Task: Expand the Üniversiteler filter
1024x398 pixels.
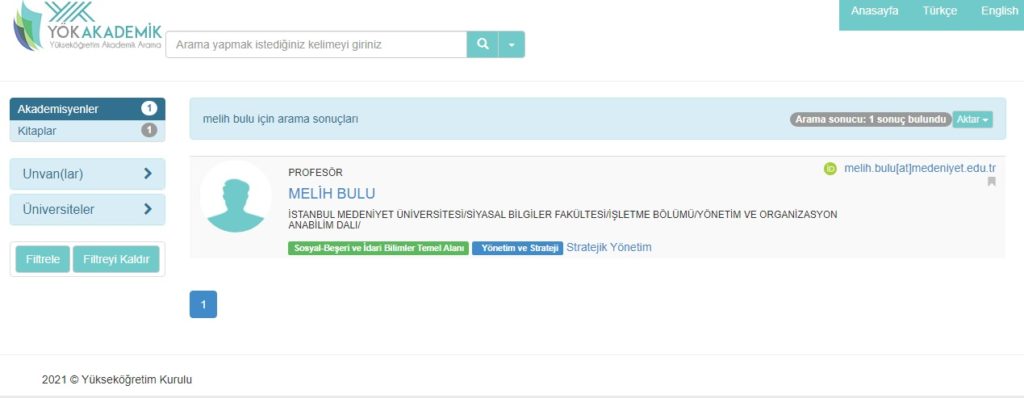Action: coord(88,210)
